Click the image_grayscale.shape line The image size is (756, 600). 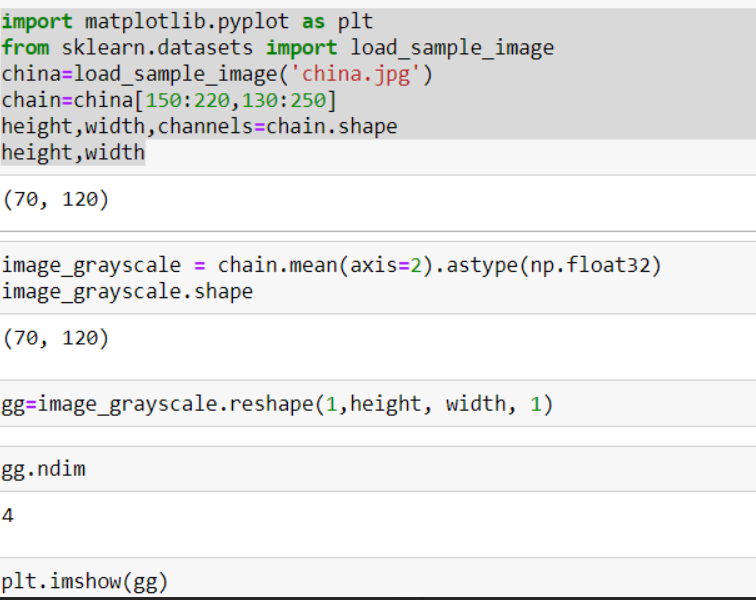tap(127, 291)
